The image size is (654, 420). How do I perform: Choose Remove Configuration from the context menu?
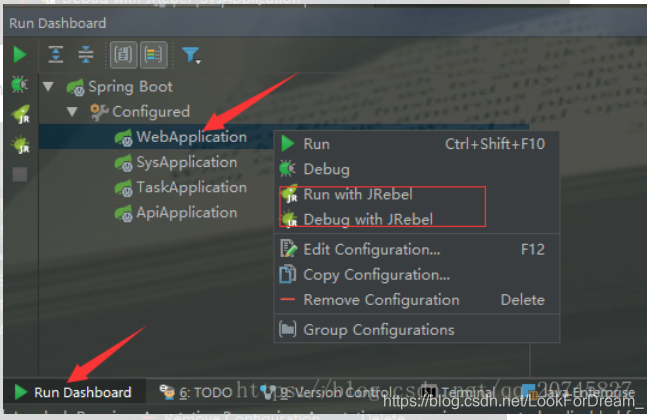tap(416, 300)
